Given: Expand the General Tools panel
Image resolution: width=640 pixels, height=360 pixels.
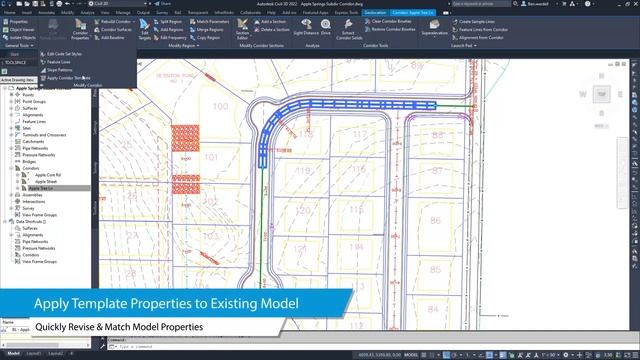Looking at the screenshot, I should point(19,46).
